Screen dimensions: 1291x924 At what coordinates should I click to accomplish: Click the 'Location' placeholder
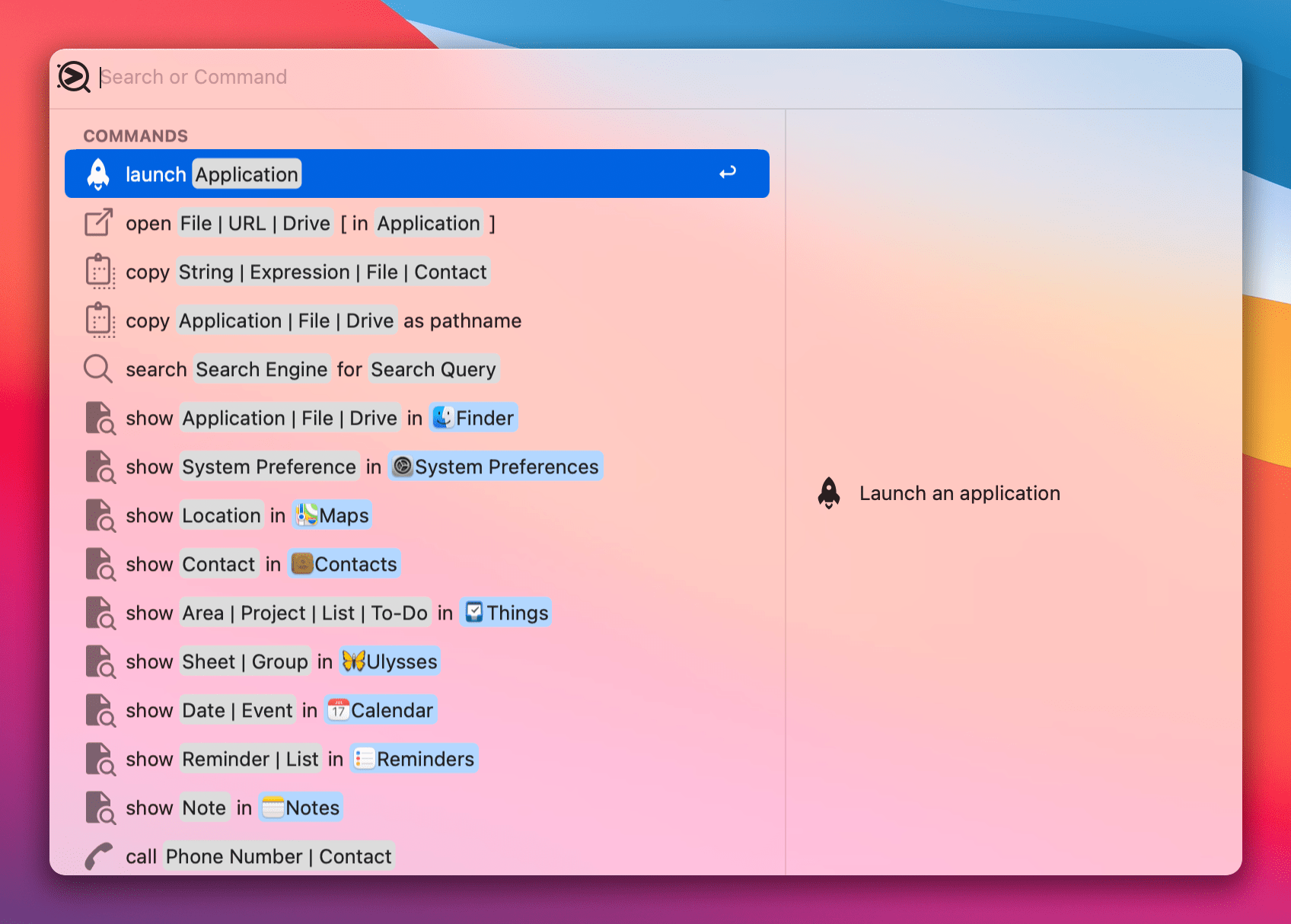tap(222, 515)
